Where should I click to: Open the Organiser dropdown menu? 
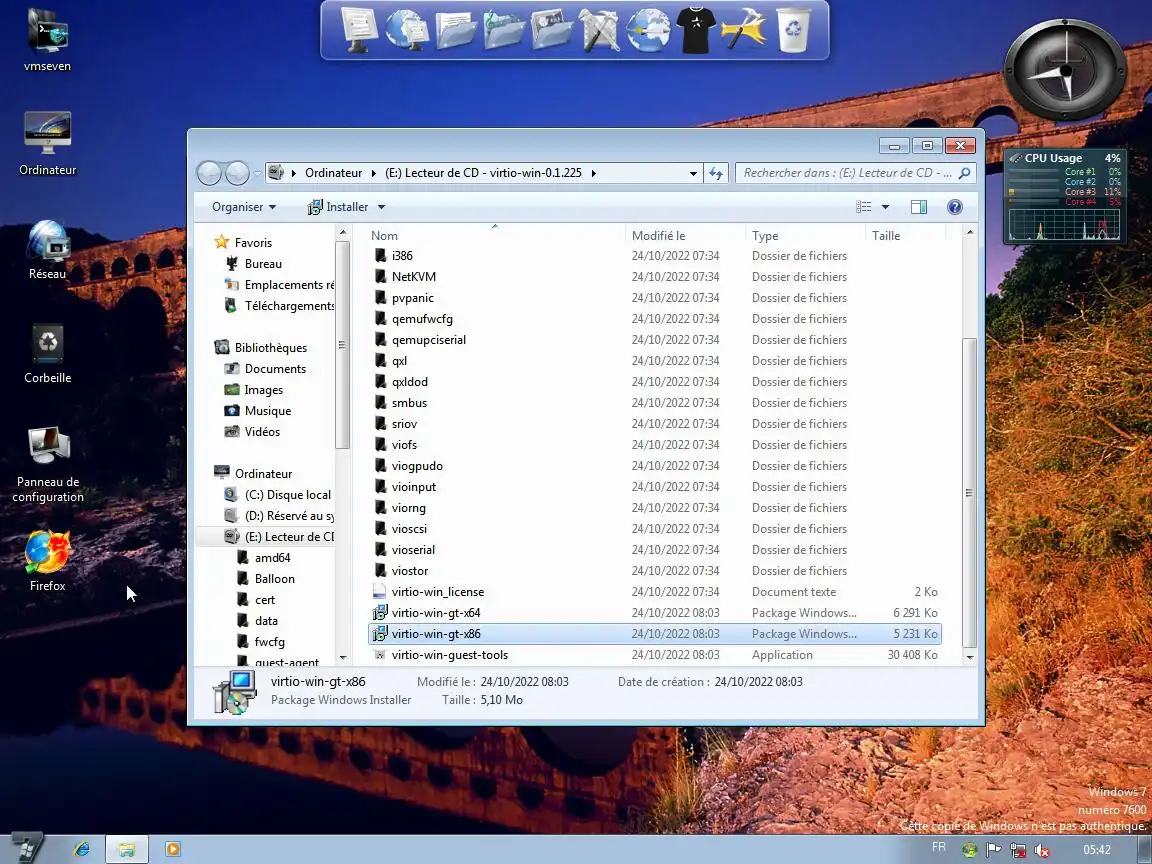pos(244,207)
